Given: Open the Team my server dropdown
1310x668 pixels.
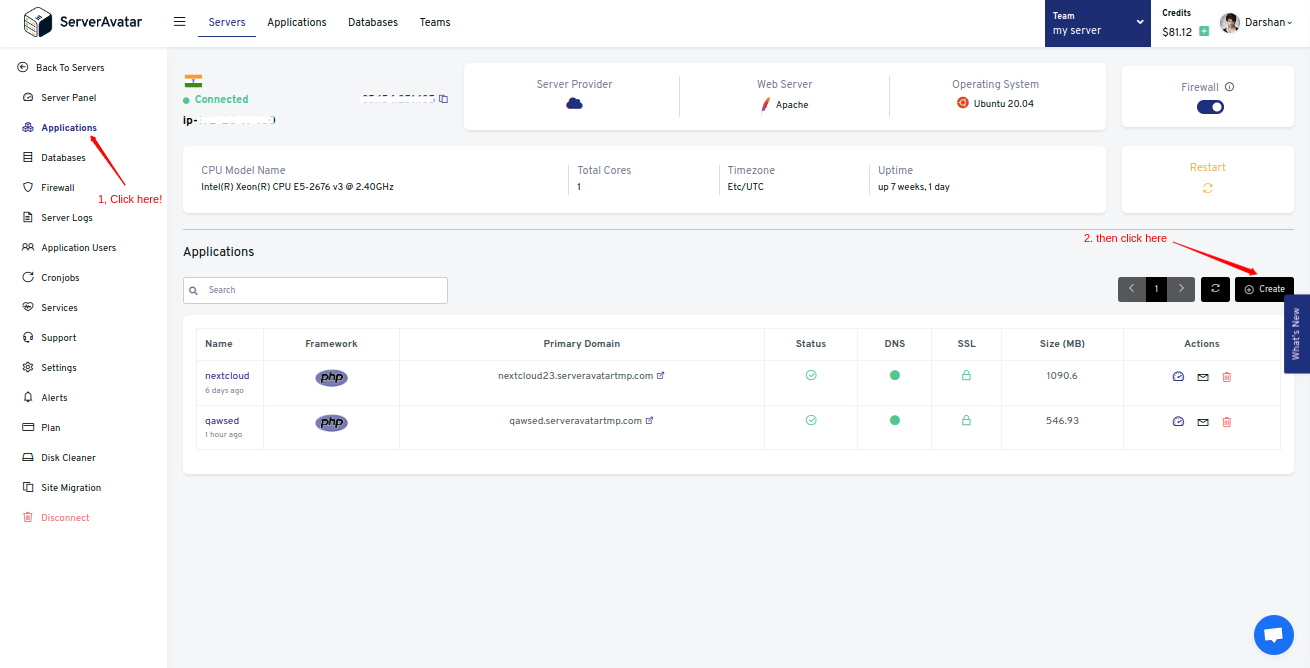Looking at the screenshot, I should [x=1097, y=23].
